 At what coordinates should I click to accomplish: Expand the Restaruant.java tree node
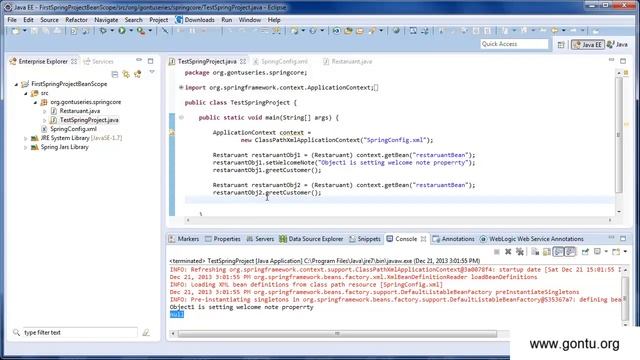(44, 111)
